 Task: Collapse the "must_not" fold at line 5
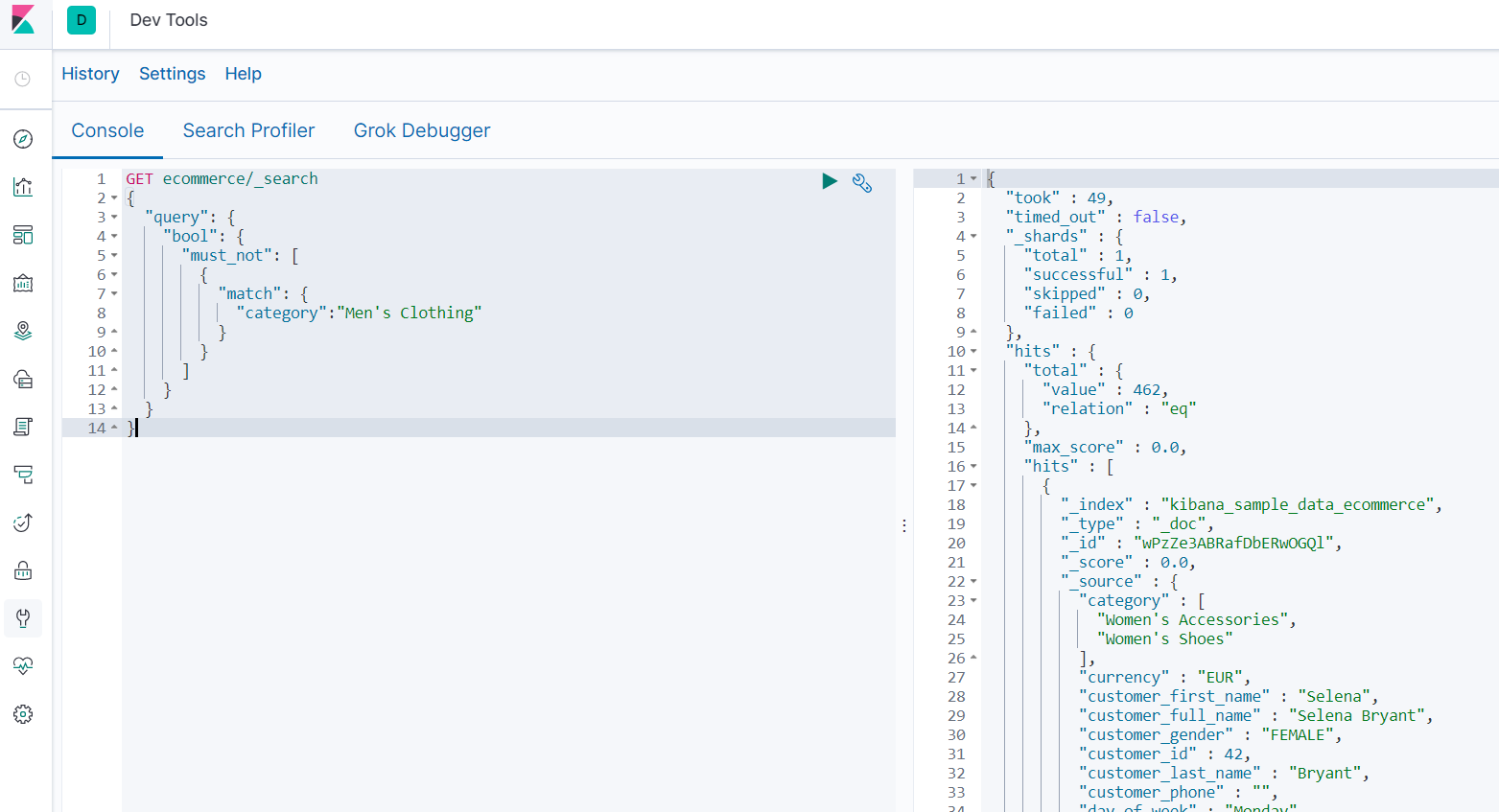(x=114, y=256)
